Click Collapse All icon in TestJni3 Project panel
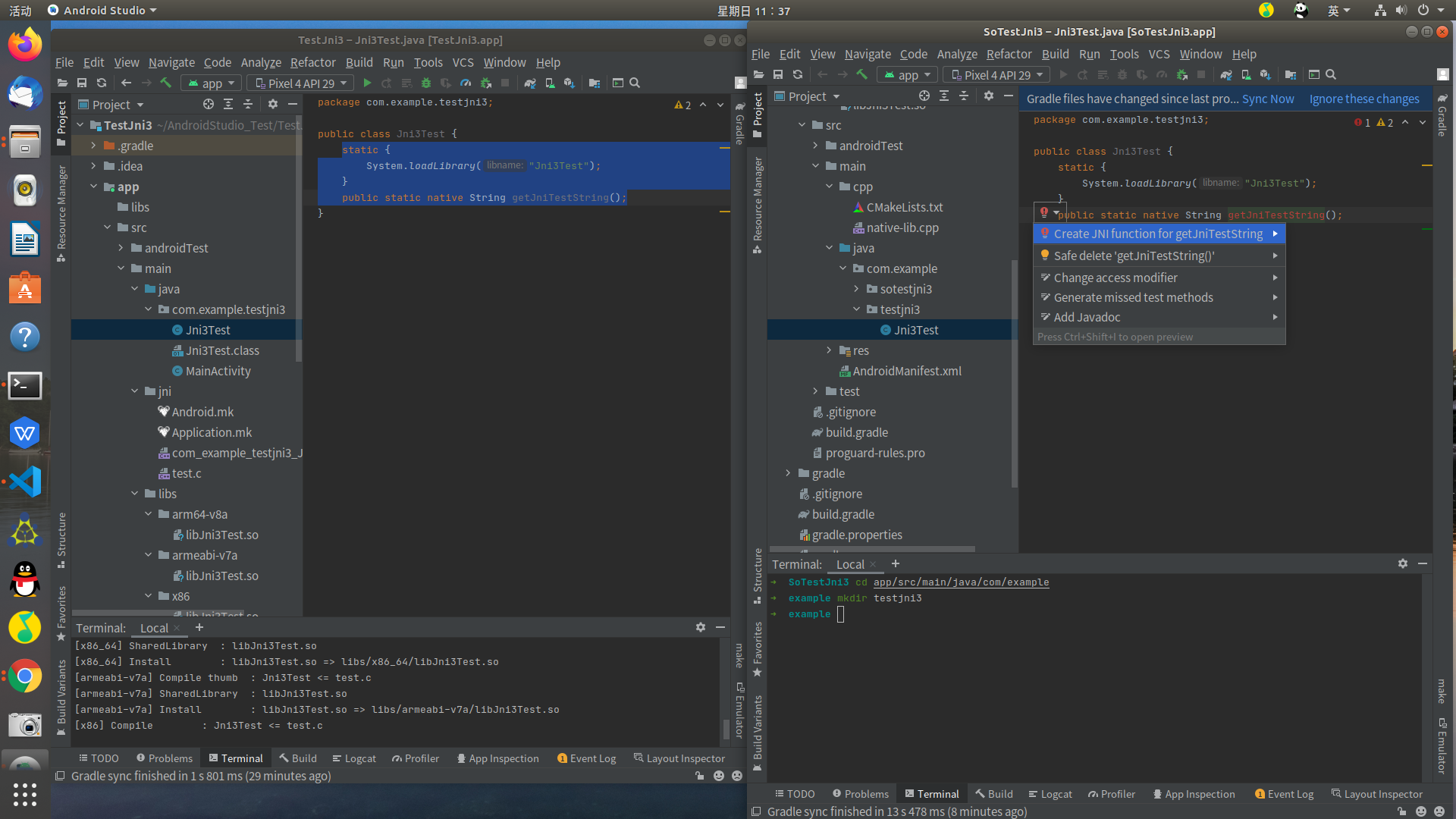 (248, 105)
